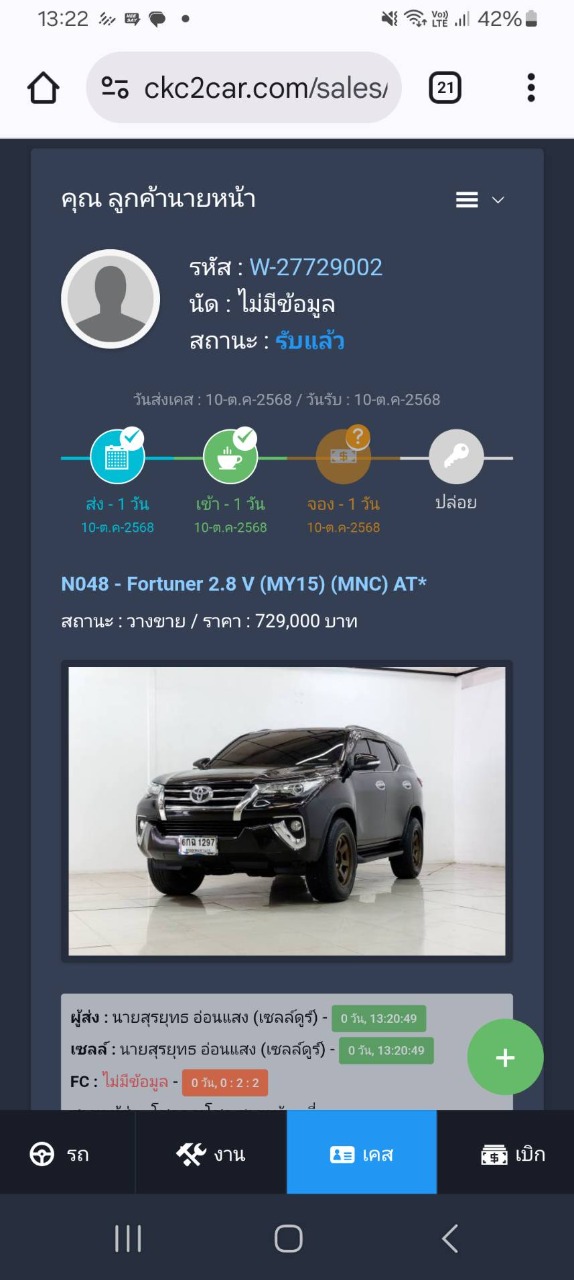Tap the site settings icon in address bar
The width and height of the screenshot is (574, 1280).
(x=116, y=88)
